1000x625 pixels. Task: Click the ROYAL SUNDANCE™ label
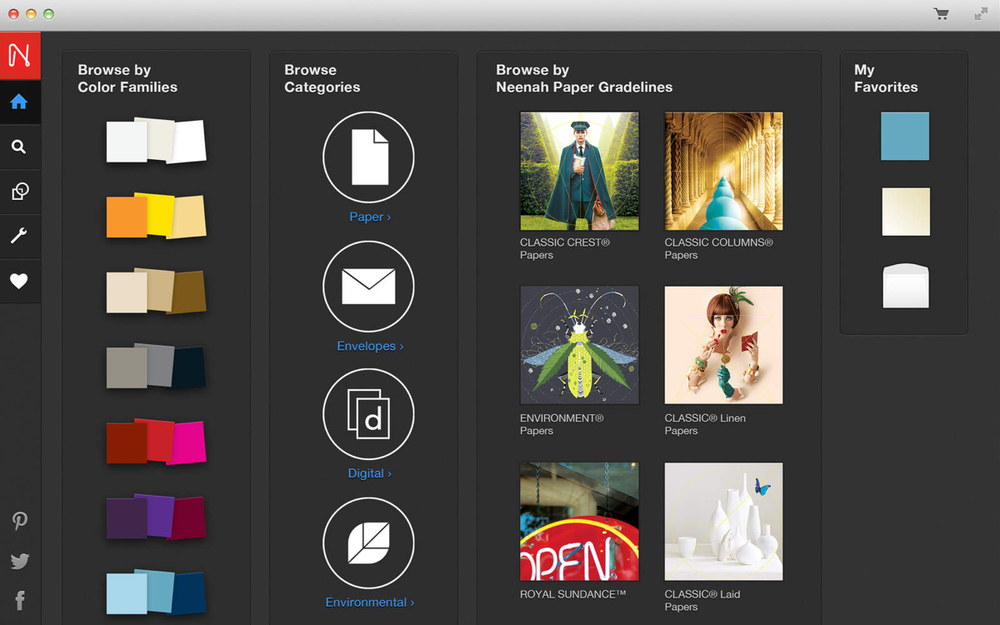click(x=573, y=594)
